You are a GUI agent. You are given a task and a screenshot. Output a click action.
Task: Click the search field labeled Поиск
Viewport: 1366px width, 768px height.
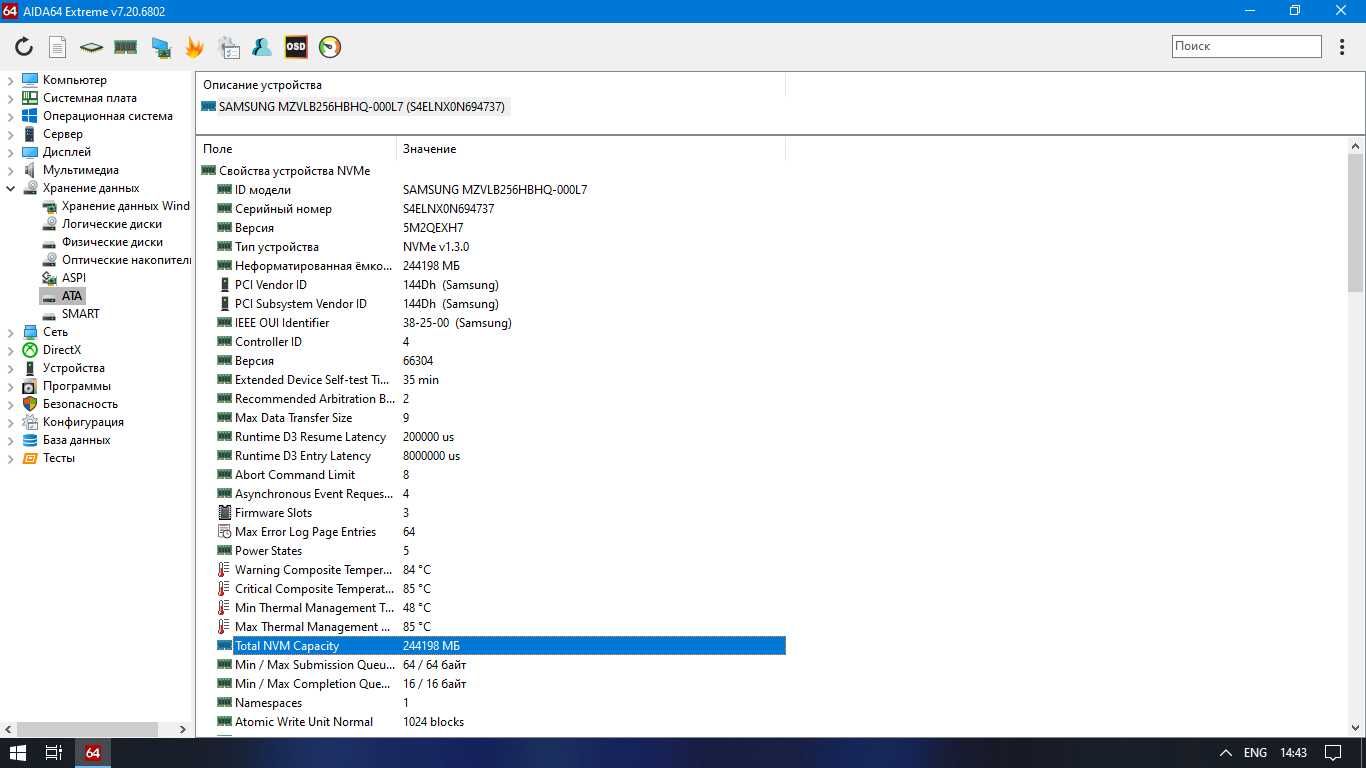(1246, 46)
